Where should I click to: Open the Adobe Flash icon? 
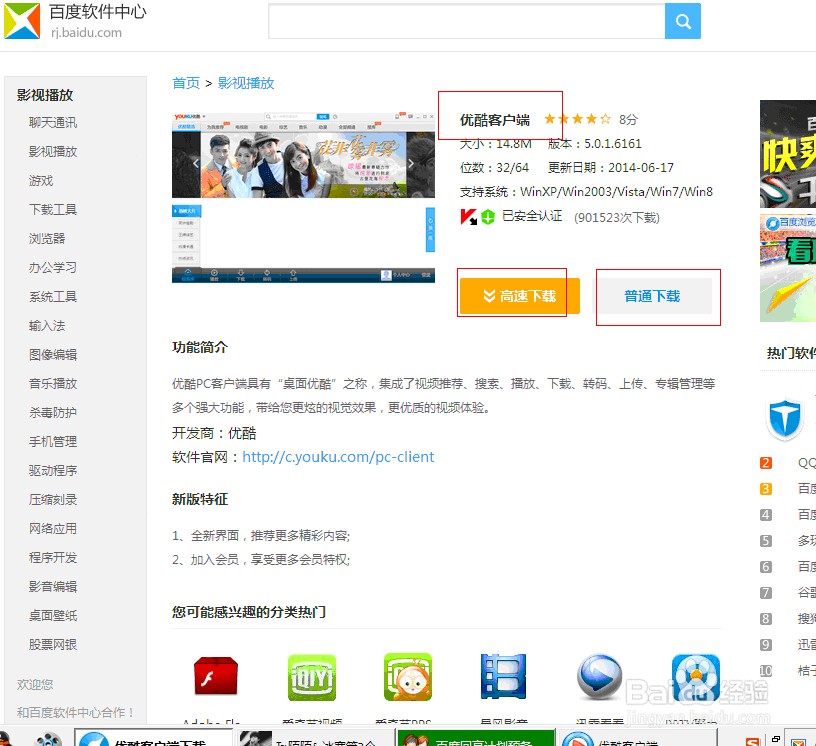[216, 676]
